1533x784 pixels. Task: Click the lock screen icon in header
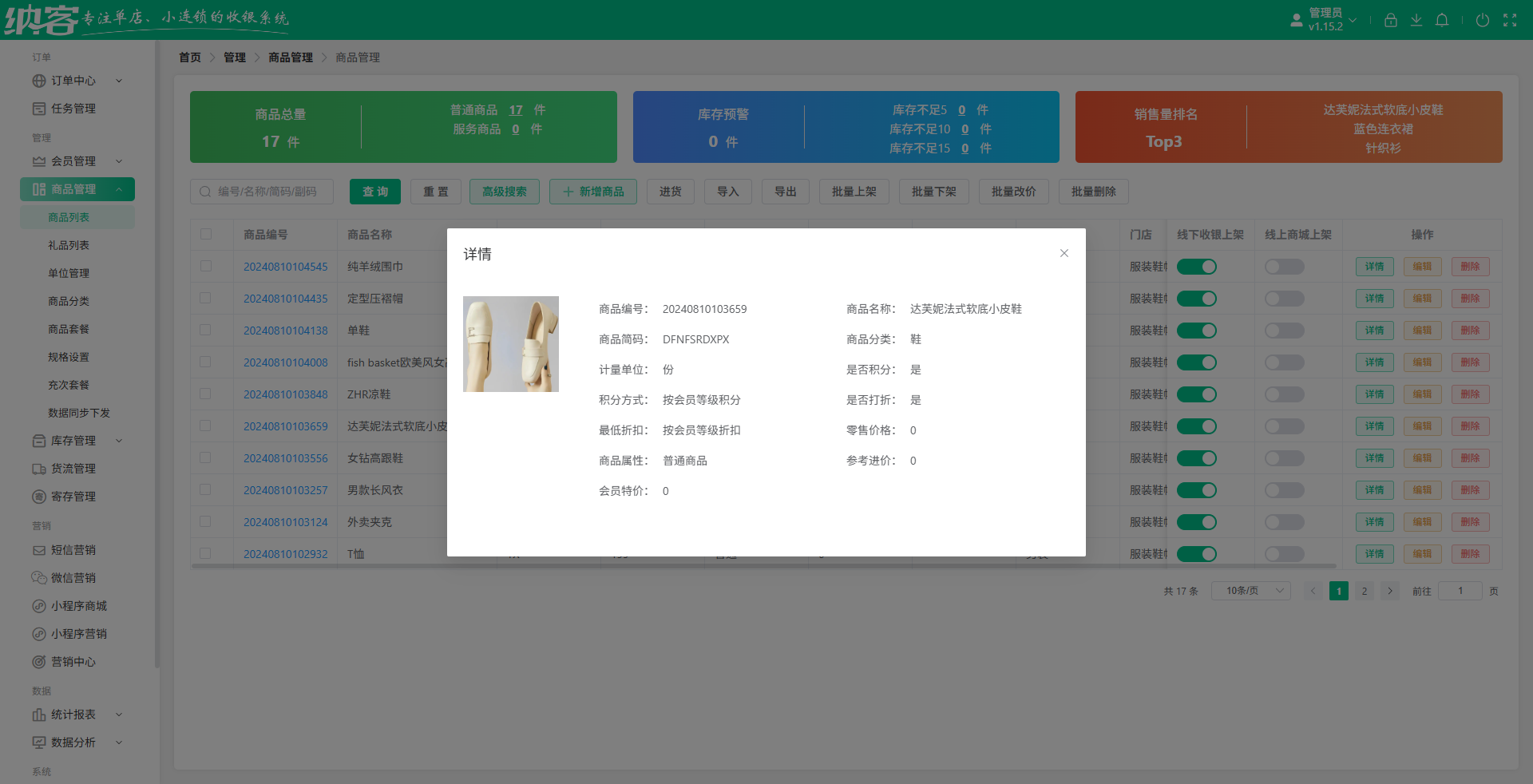(x=1391, y=20)
